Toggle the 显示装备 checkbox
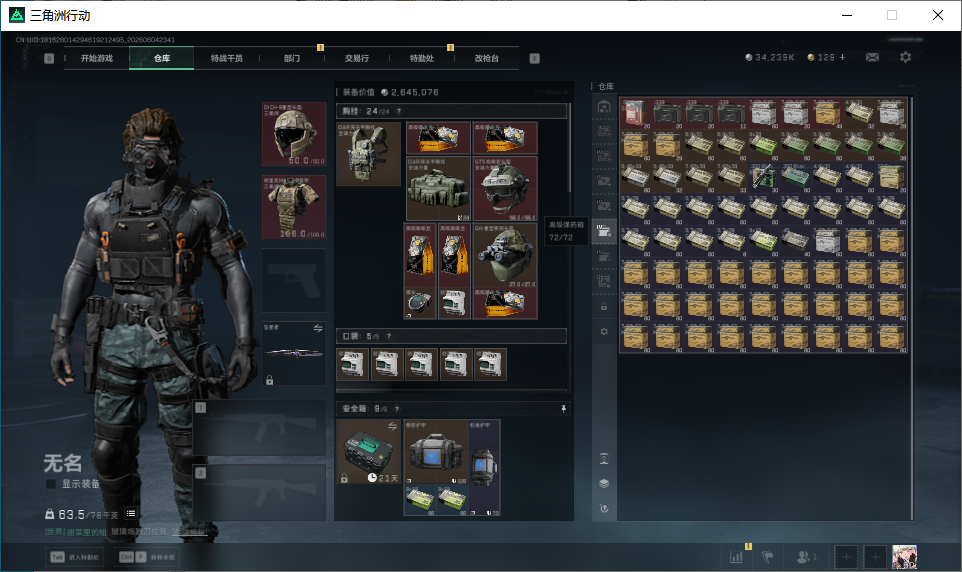 coord(51,484)
